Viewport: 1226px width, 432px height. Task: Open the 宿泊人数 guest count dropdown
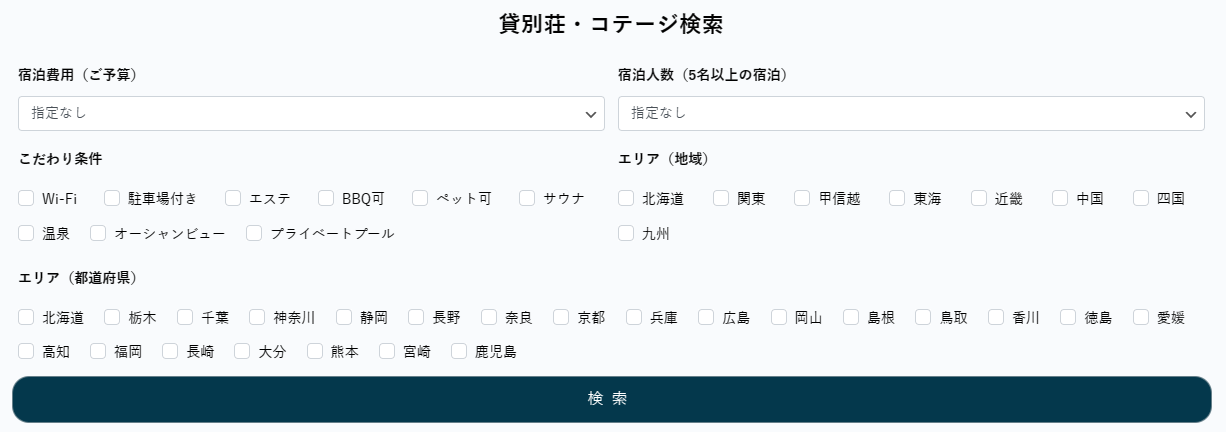coord(911,114)
